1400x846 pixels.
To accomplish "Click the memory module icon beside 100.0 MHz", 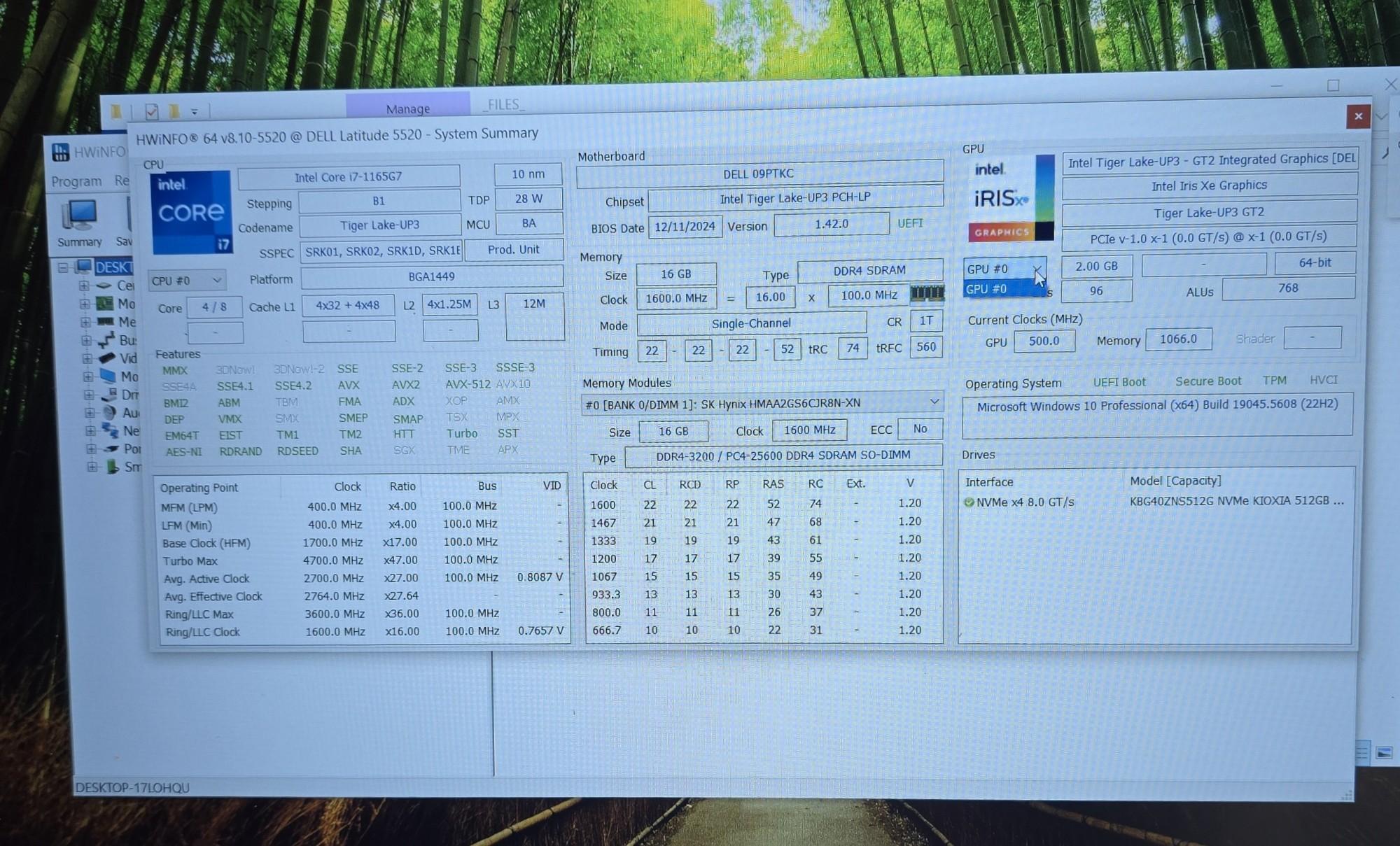I will (x=927, y=293).
